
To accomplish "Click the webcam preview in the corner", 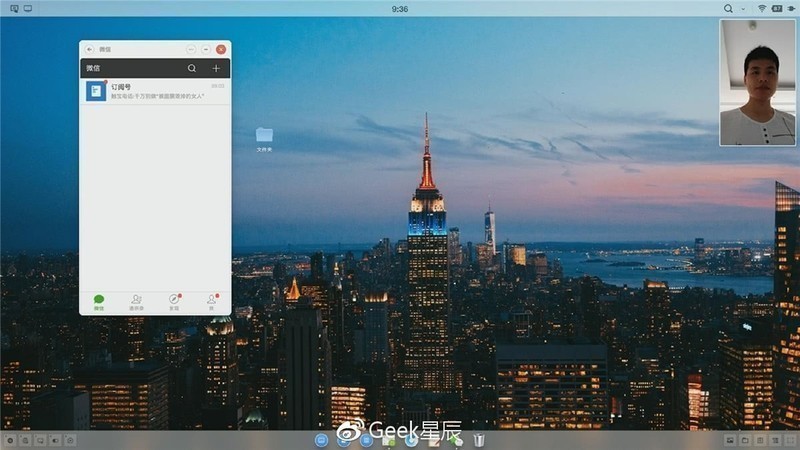I will pyautogui.click(x=758, y=83).
